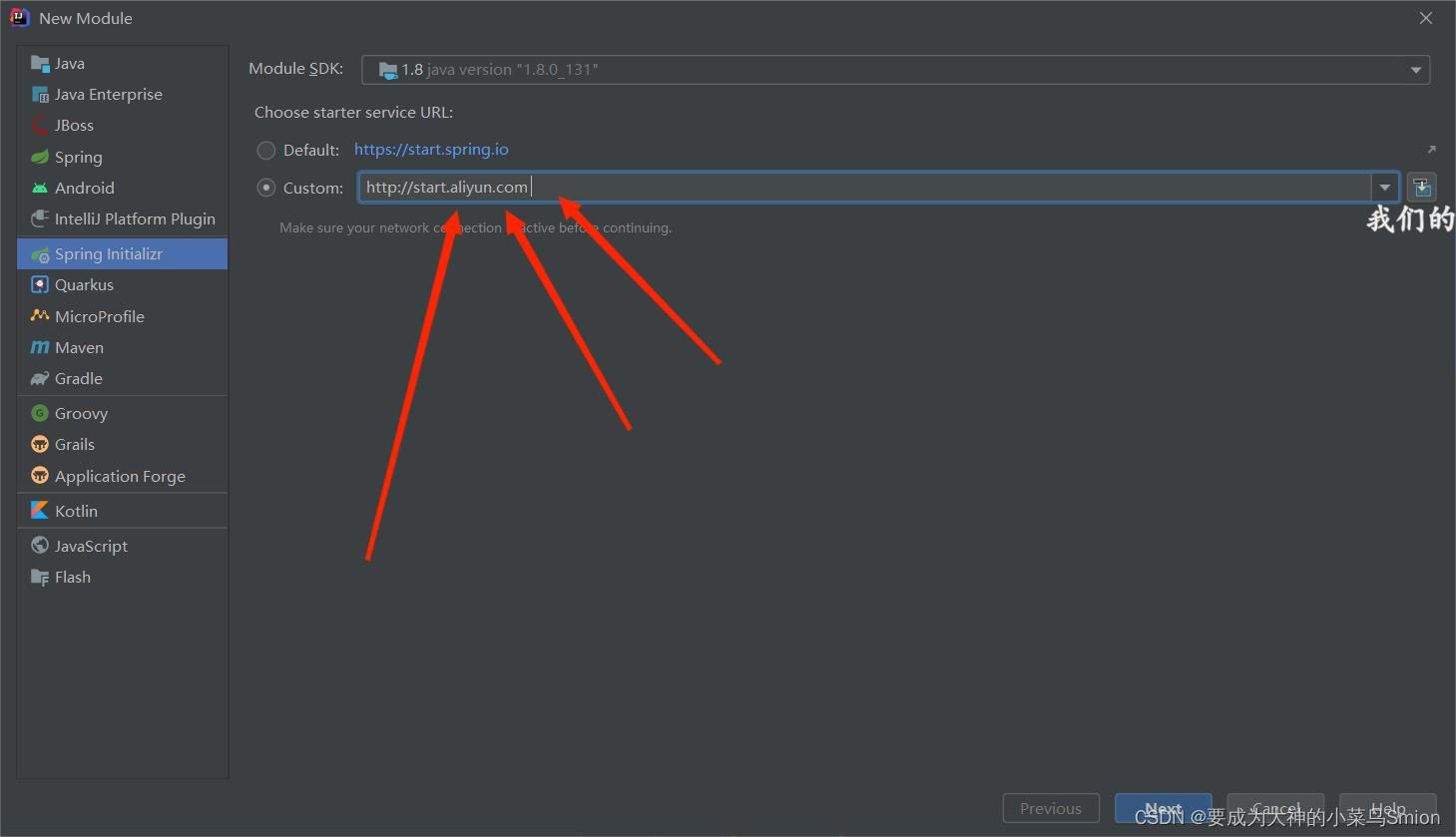Click the Java Enterprise icon
Viewport: 1456px width, 837px height.
[40, 95]
